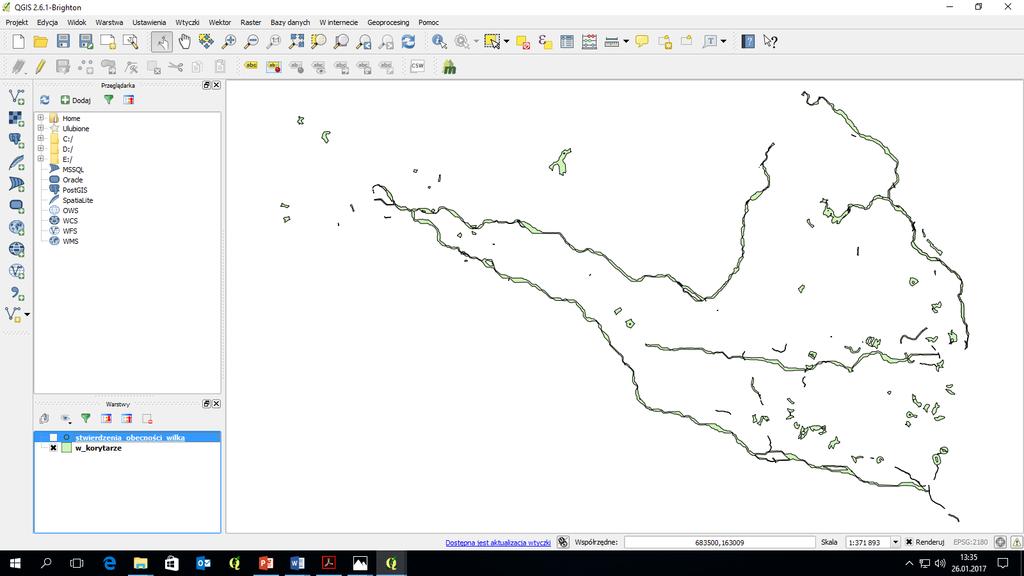
Task: Toggle the Renderuj checkbox
Action: (909, 542)
